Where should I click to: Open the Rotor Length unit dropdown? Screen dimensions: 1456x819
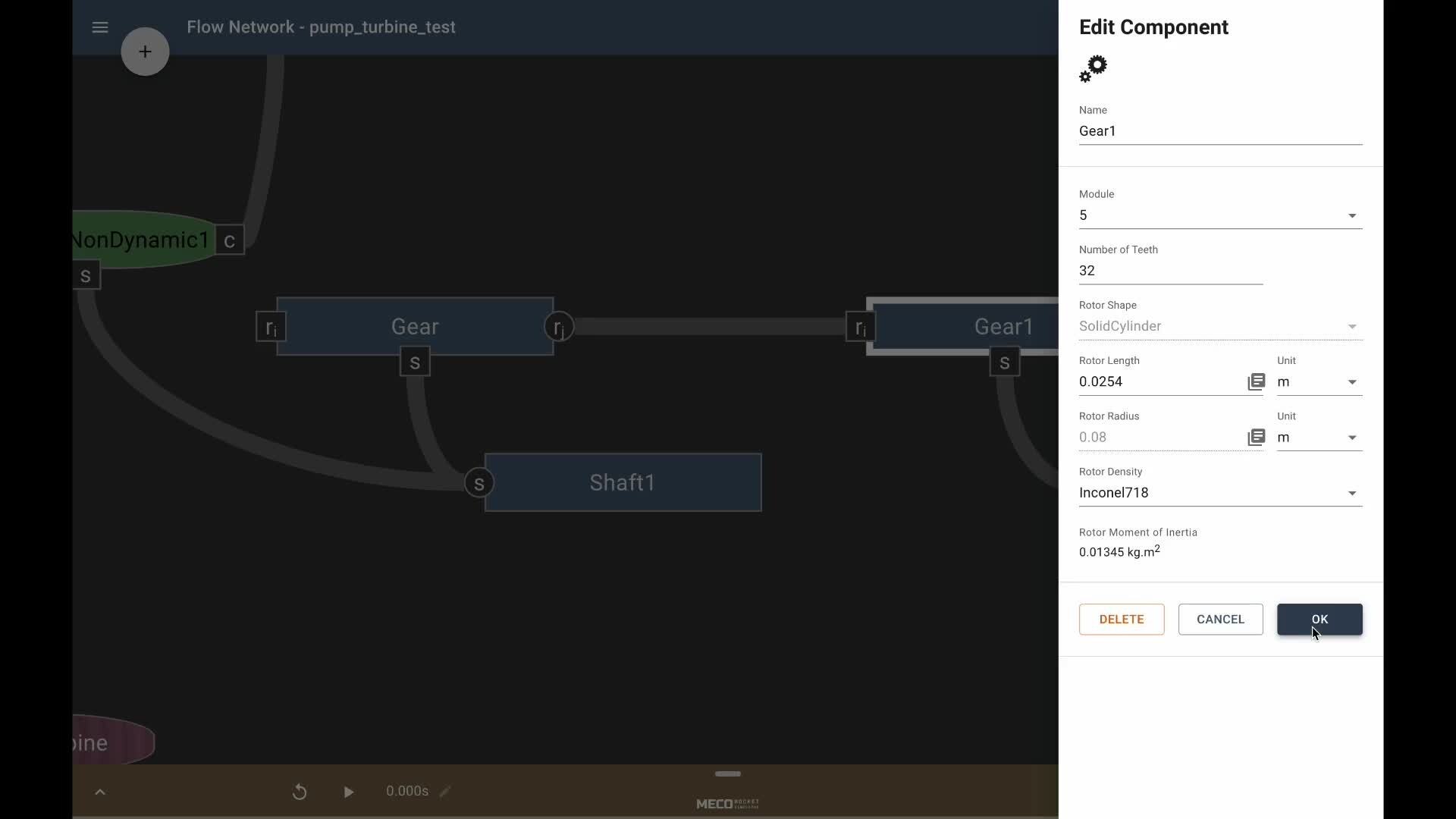pyautogui.click(x=1319, y=381)
